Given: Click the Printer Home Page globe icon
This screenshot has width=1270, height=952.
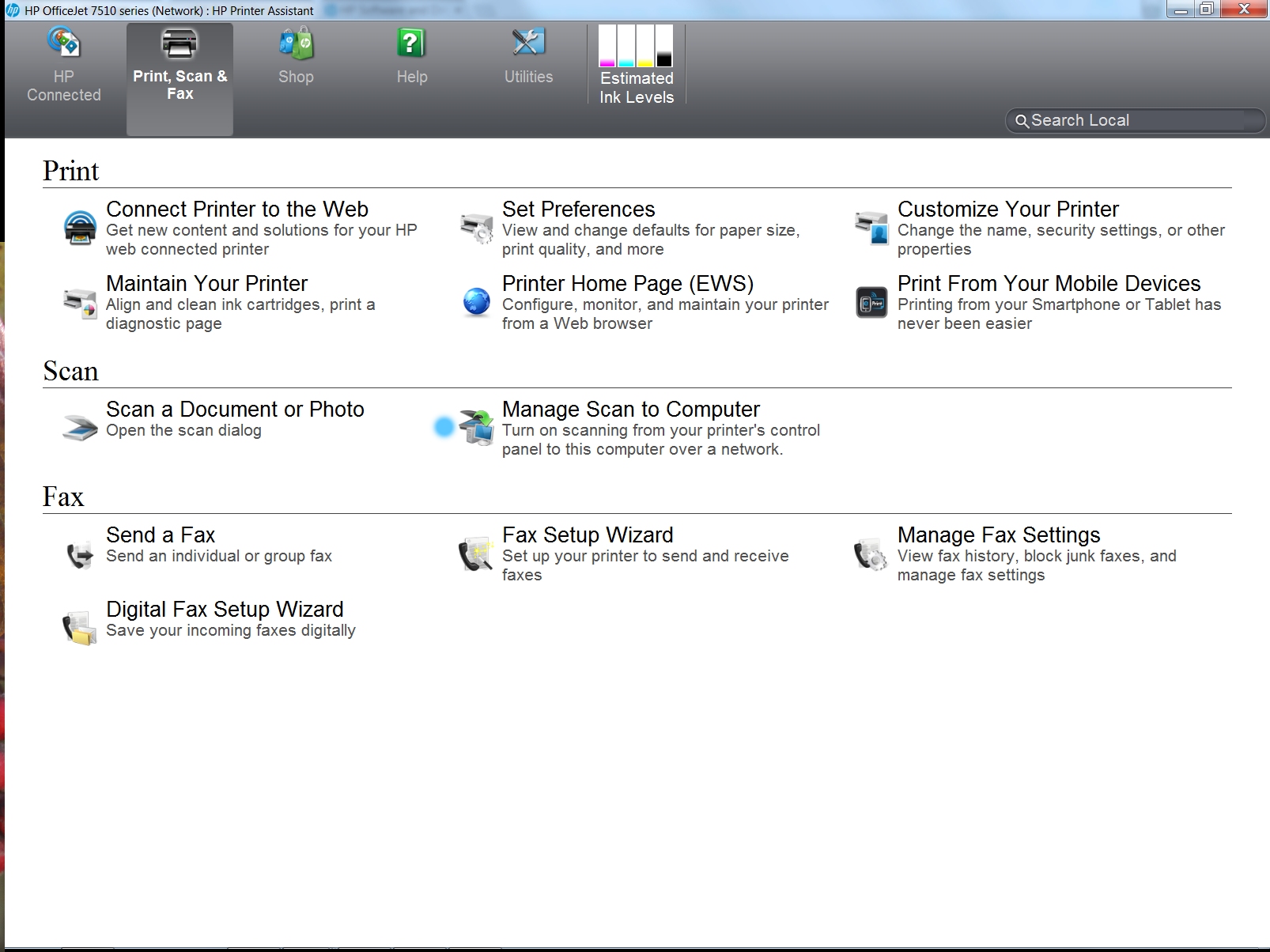Looking at the screenshot, I should point(476,303).
